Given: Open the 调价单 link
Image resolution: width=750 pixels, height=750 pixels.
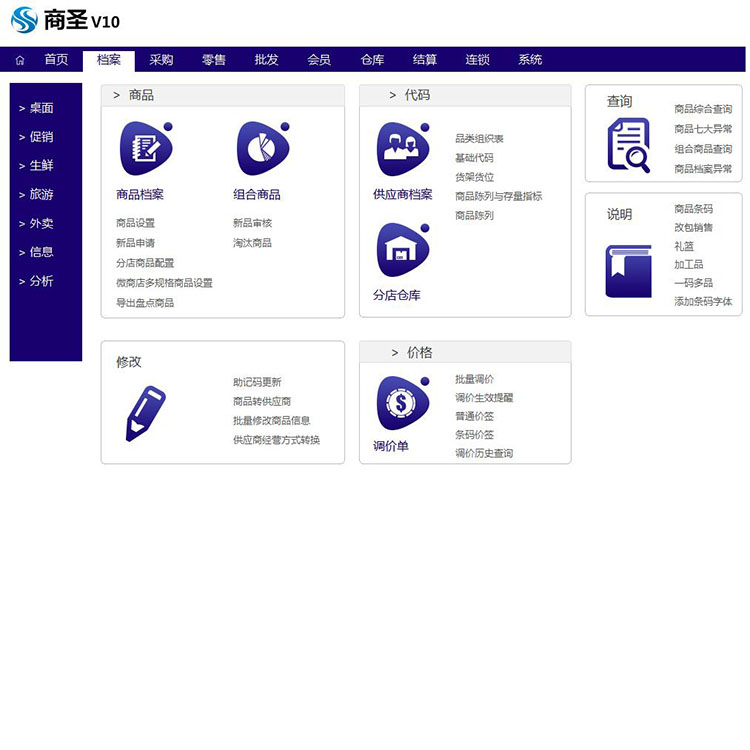Looking at the screenshot, I should click(391, 447).
